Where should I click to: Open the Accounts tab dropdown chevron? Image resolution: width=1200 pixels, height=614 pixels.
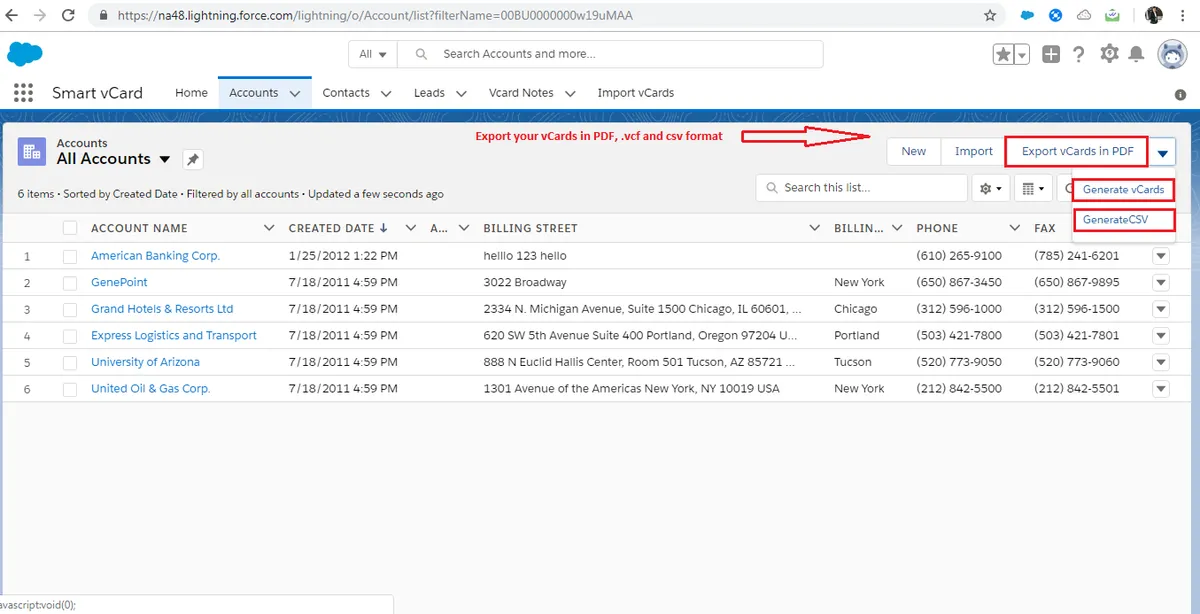(x=295, y=93)
